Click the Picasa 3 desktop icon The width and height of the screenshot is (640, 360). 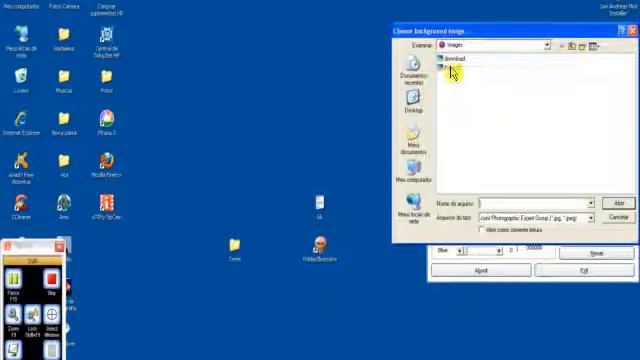point(107,123)
